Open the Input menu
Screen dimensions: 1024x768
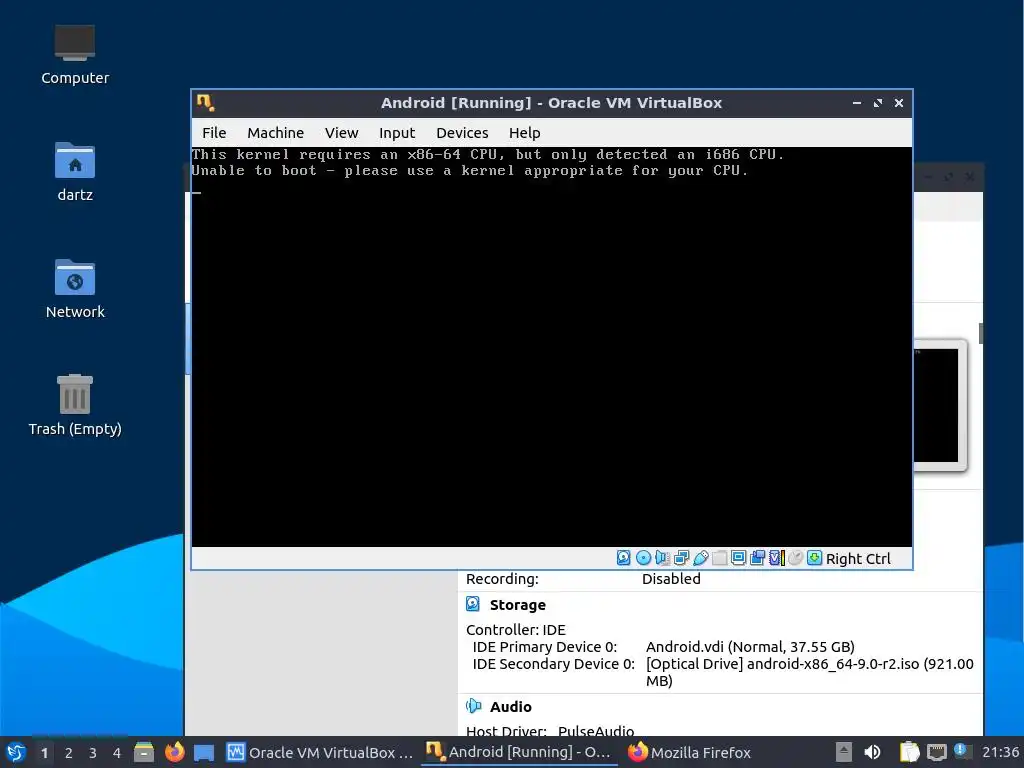(x=397, y=133)
